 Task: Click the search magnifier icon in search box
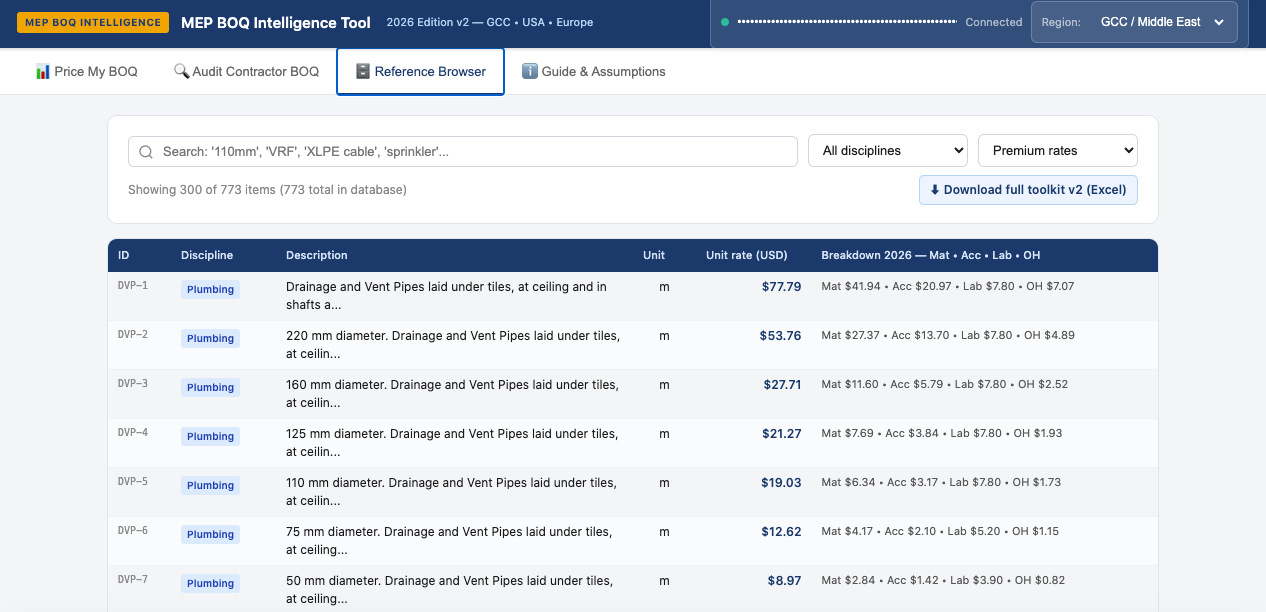pos(146,151)
